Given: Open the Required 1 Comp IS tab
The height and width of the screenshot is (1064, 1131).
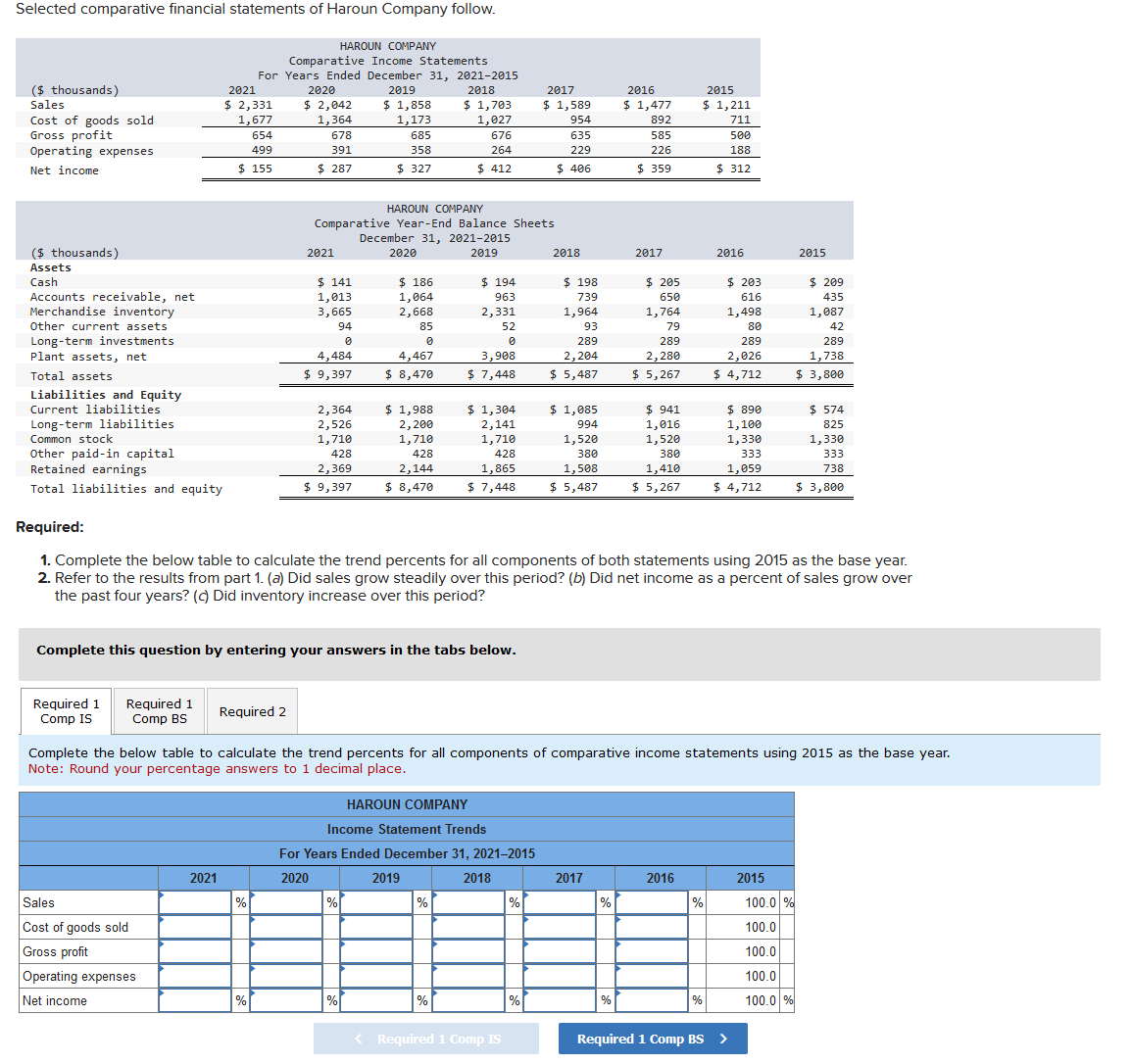Looking at the screenshot, I should tap(67, 710).
